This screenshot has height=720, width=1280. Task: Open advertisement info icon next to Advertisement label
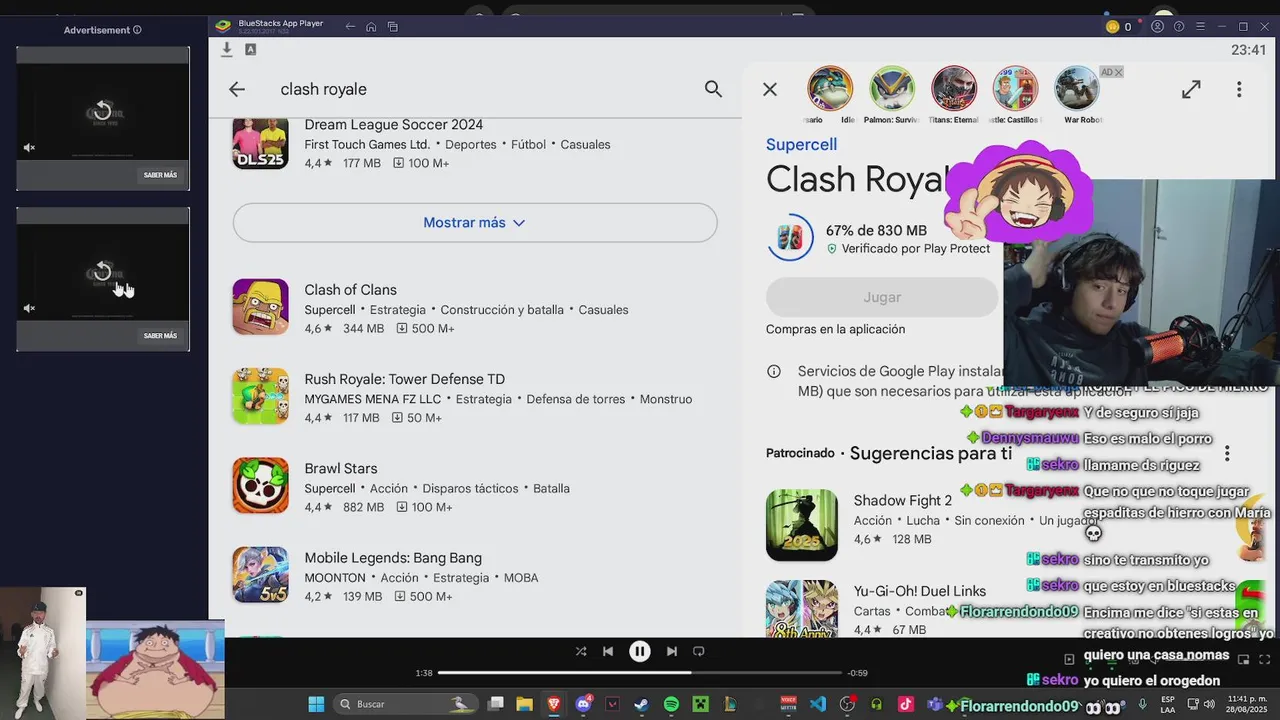137,30
